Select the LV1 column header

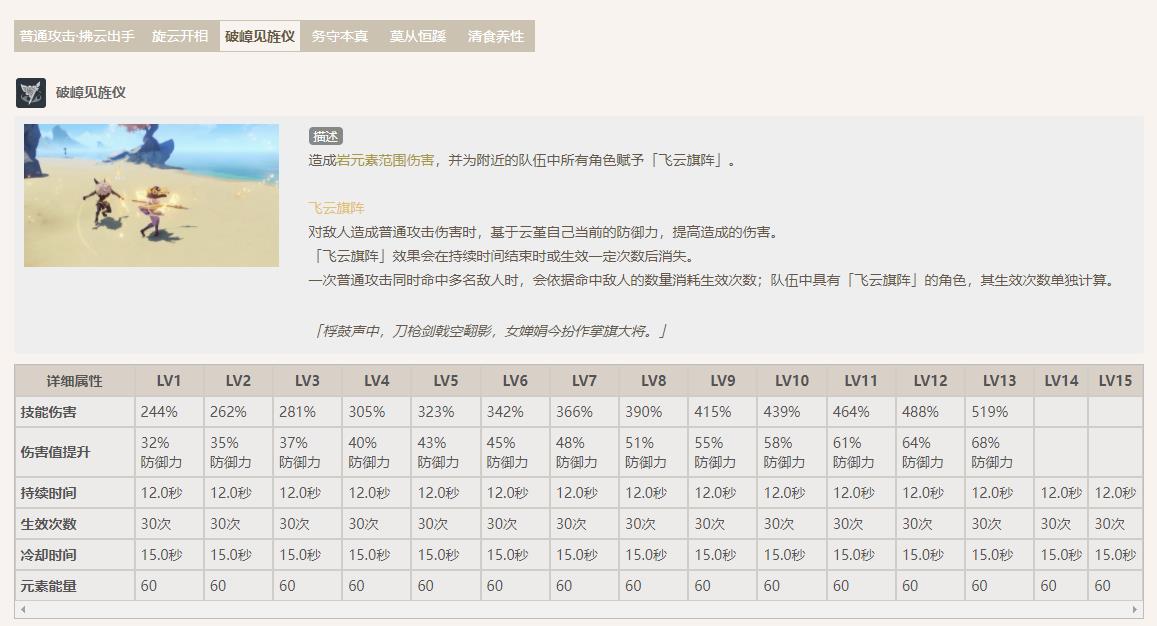click(x=171, y=380)
